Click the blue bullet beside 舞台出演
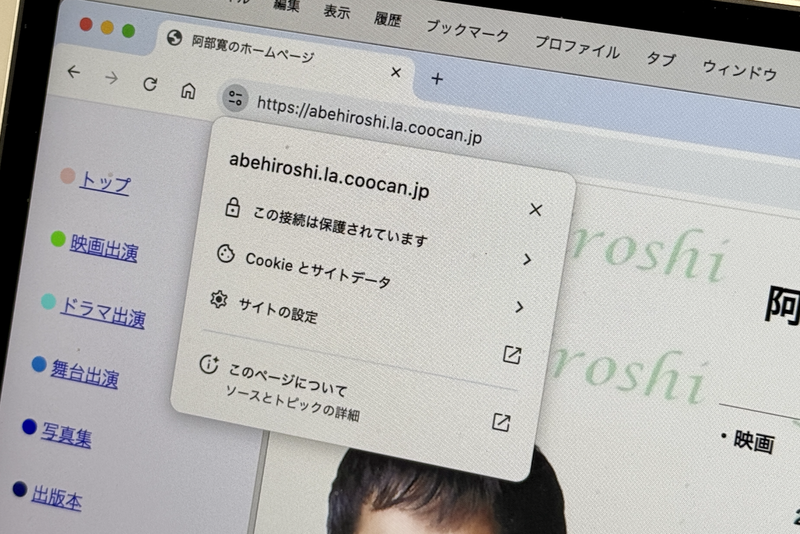800x534 pixels. point(39,364)
